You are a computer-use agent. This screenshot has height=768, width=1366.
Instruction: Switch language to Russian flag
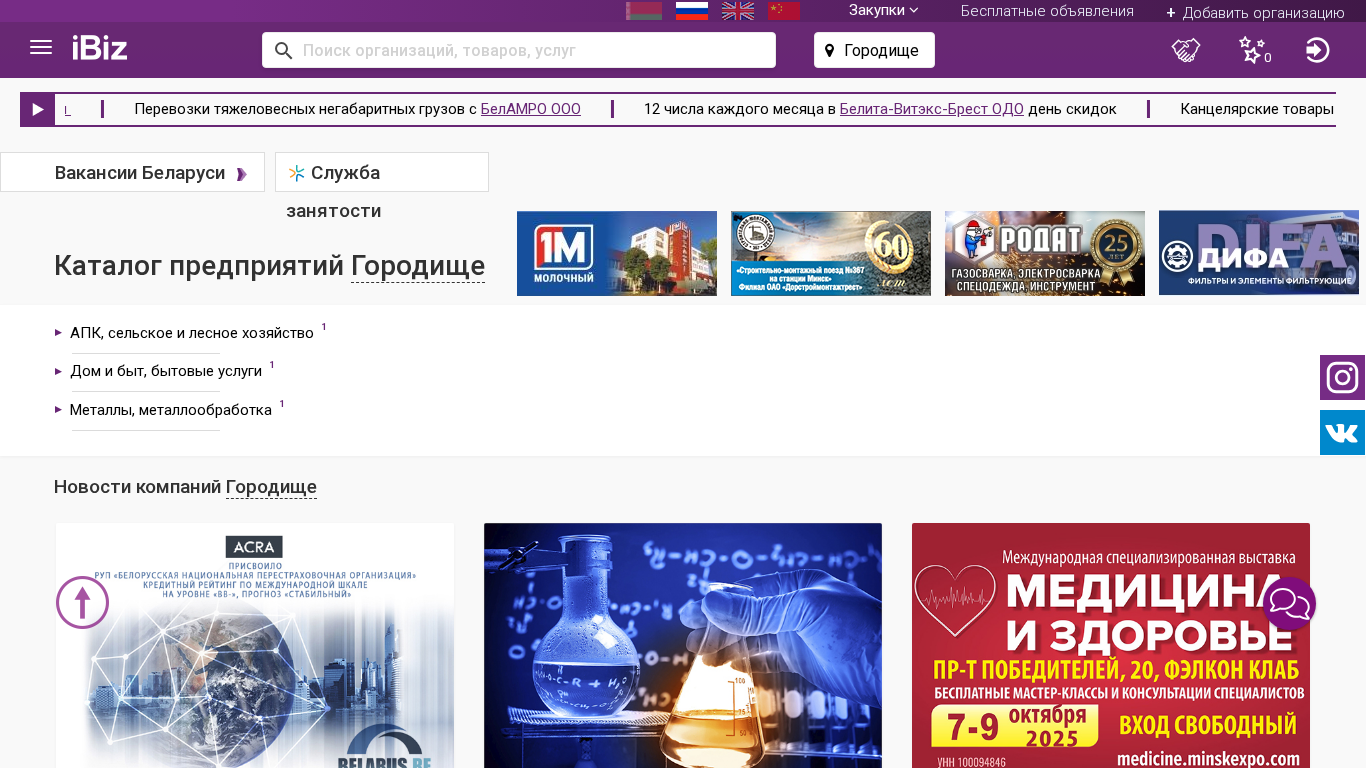(692, 11)
